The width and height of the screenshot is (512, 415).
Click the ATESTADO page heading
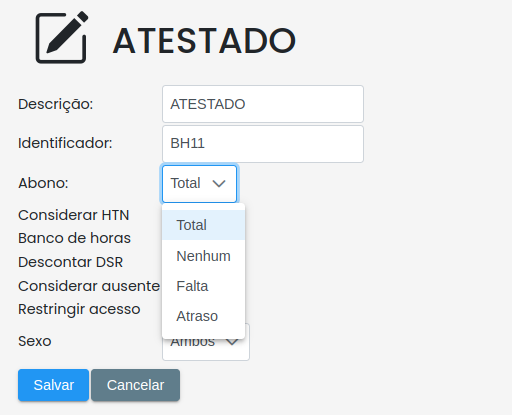pyautogui.click(x=204, y=41)
